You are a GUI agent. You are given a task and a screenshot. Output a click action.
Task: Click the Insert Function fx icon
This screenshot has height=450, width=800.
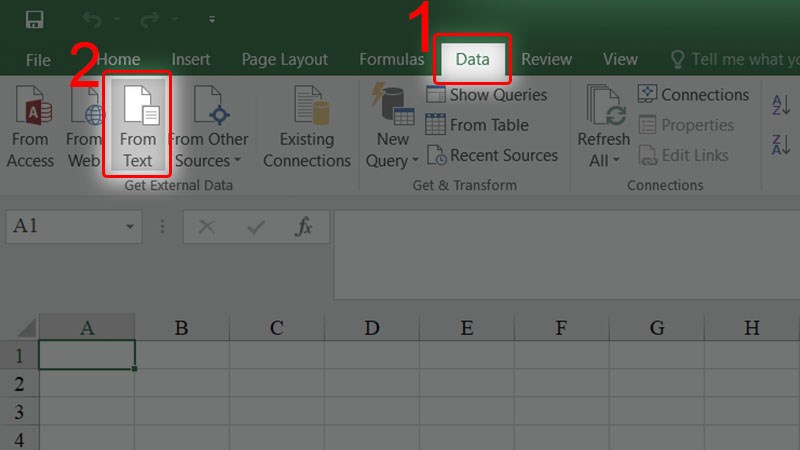pos(304,227)
